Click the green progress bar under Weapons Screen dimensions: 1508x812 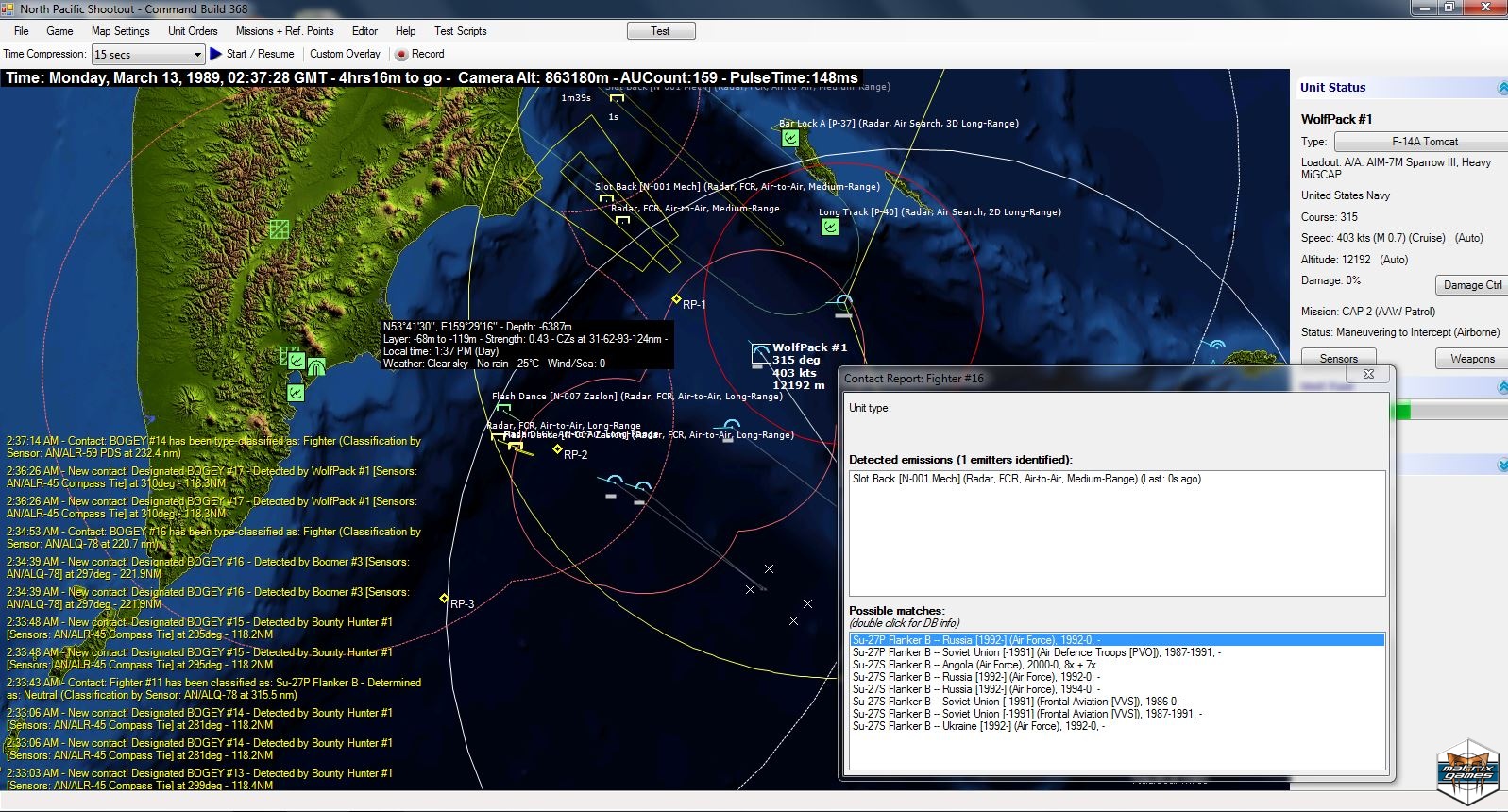point(1402,411)
